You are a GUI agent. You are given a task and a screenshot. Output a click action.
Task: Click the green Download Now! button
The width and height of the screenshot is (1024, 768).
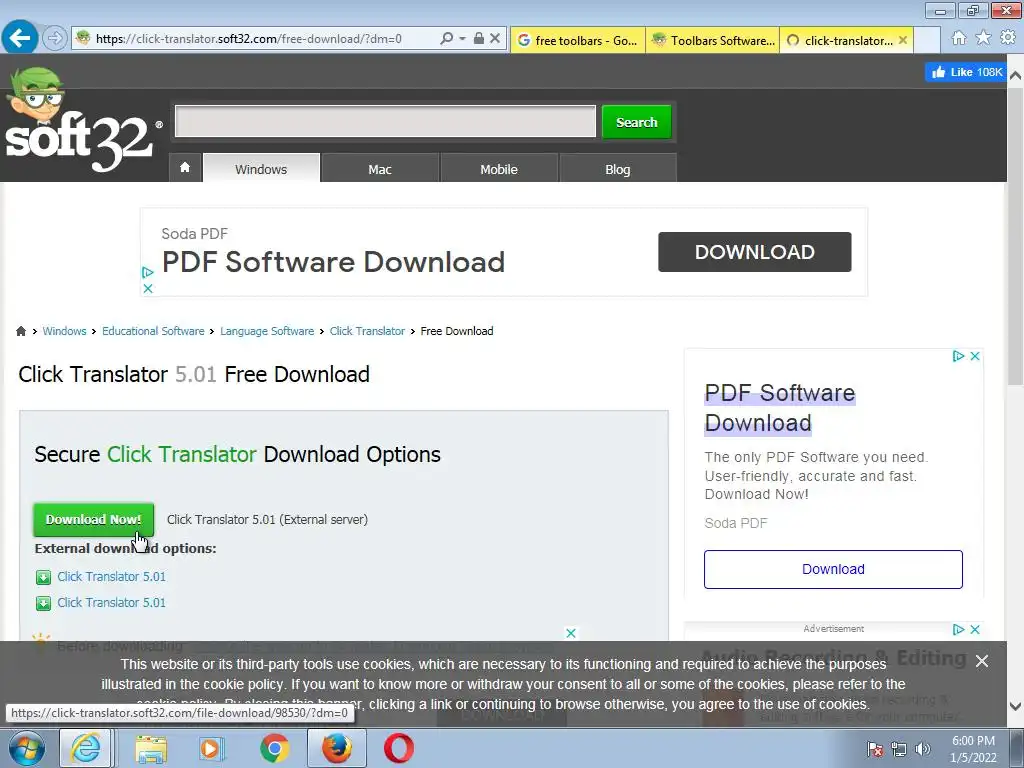tap(93, 519)
